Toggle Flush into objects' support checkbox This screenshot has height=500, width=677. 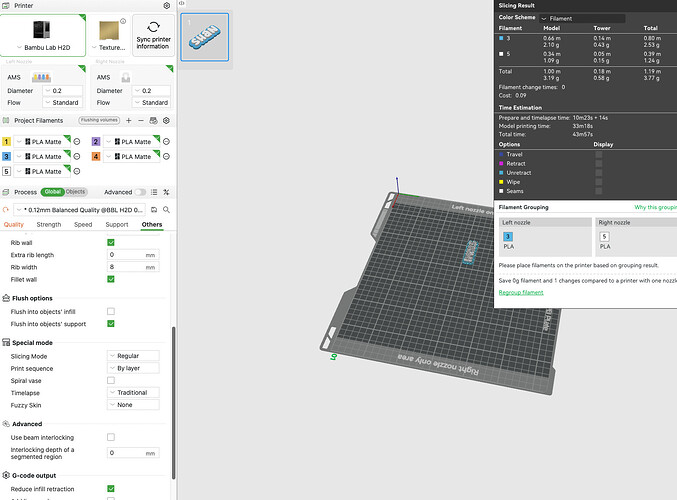111,324
